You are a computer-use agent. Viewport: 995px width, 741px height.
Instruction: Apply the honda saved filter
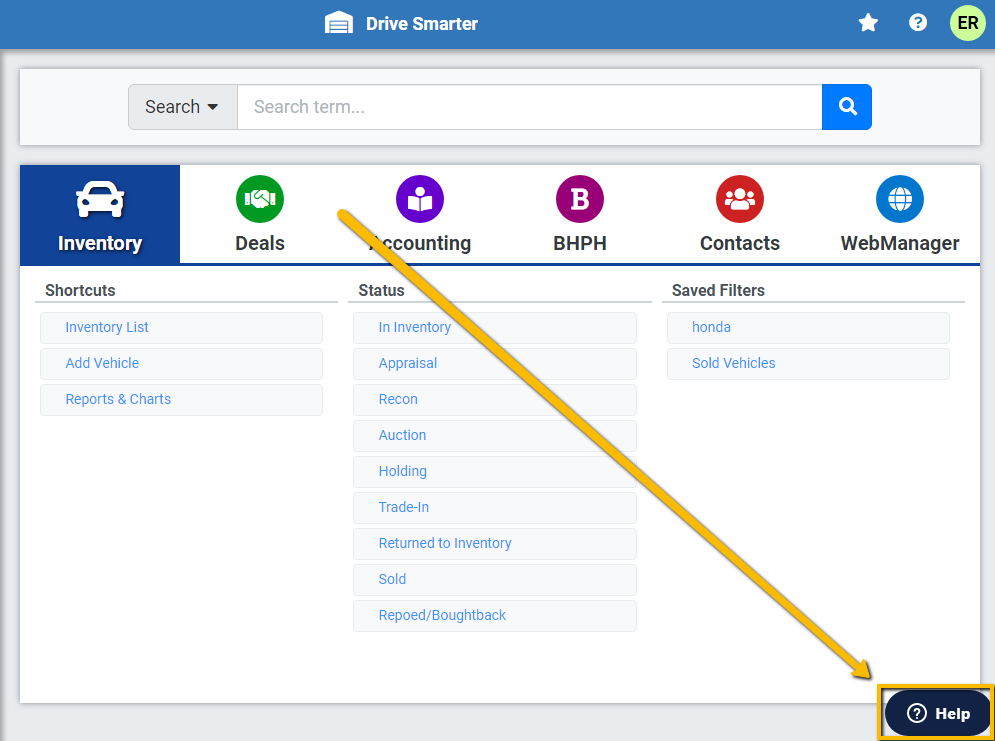[808, 327]
